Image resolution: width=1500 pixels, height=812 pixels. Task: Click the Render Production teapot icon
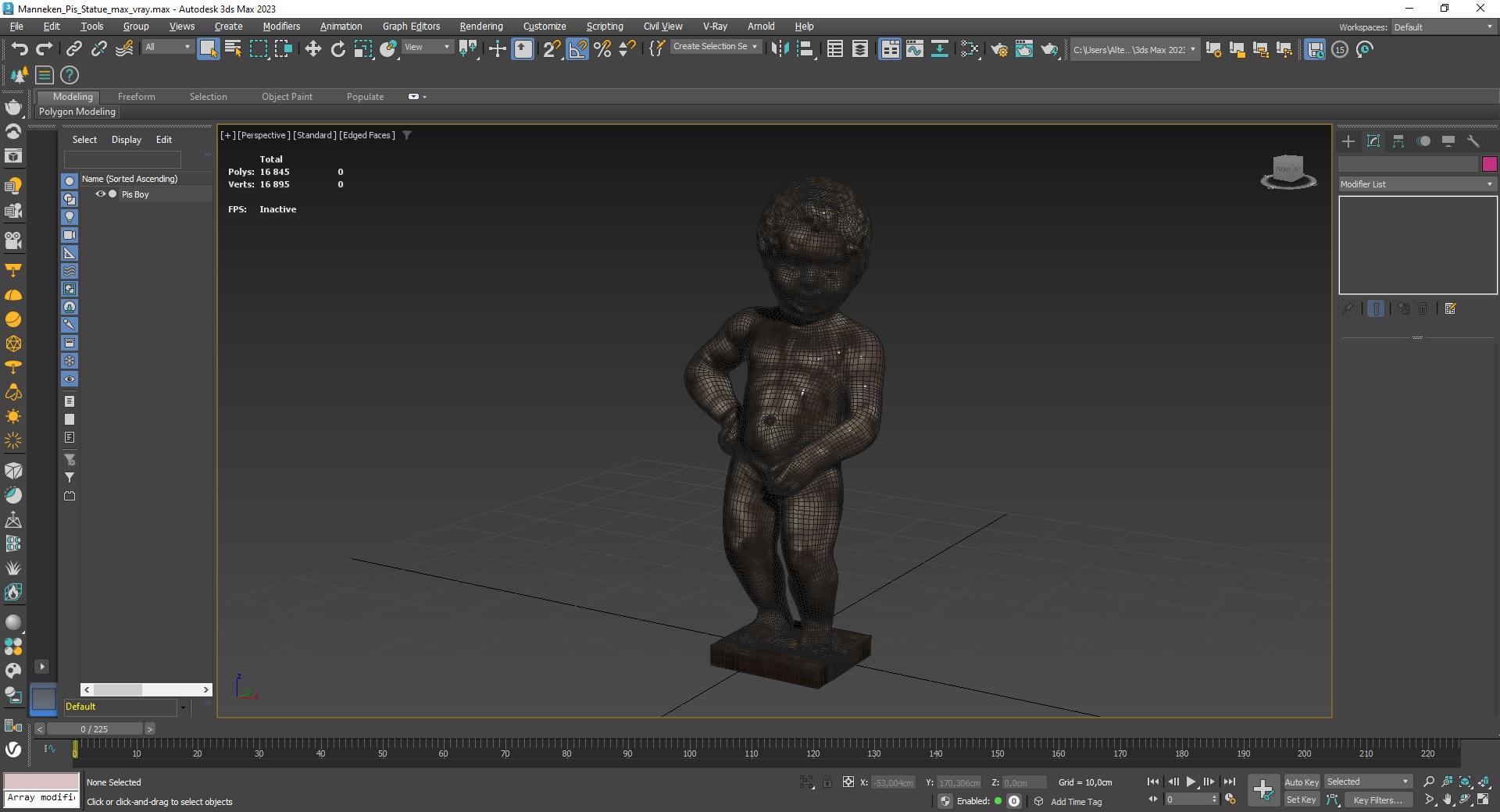(1049, 49)
